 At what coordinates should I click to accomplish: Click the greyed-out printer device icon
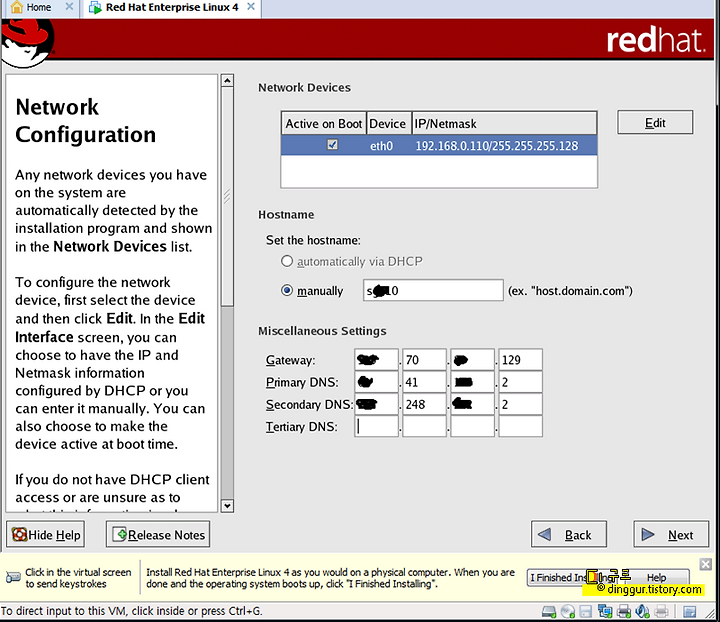pos(661,611)
